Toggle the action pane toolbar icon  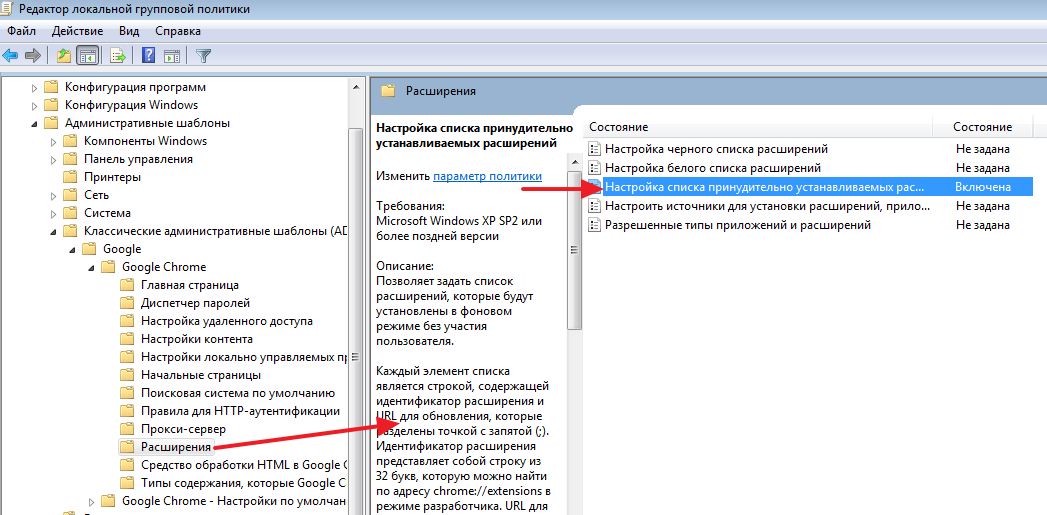click(x=172, y=55)
